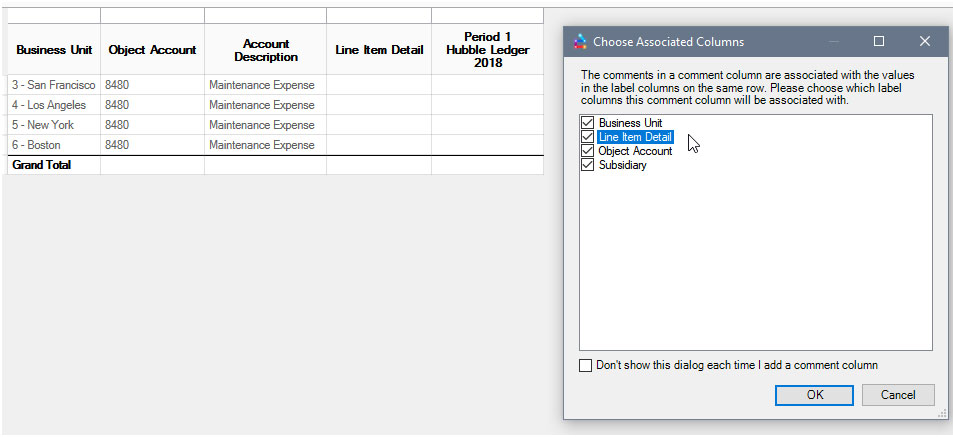The width and height of the screenshot is (953, 437).
Task: Minimize the Choose Associated Columns dialog
Action: [x=833, y=42]
